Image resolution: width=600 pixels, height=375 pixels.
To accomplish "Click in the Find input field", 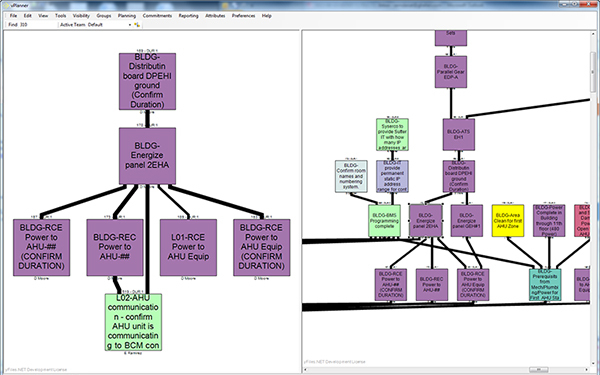I will [38, 24].
